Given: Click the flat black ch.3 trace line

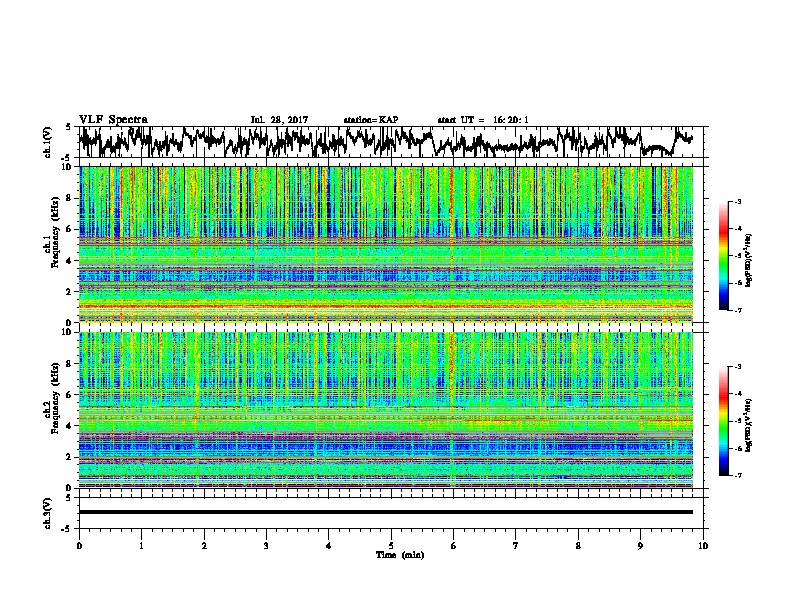Looking at the screenshot, I should [386, 512].
